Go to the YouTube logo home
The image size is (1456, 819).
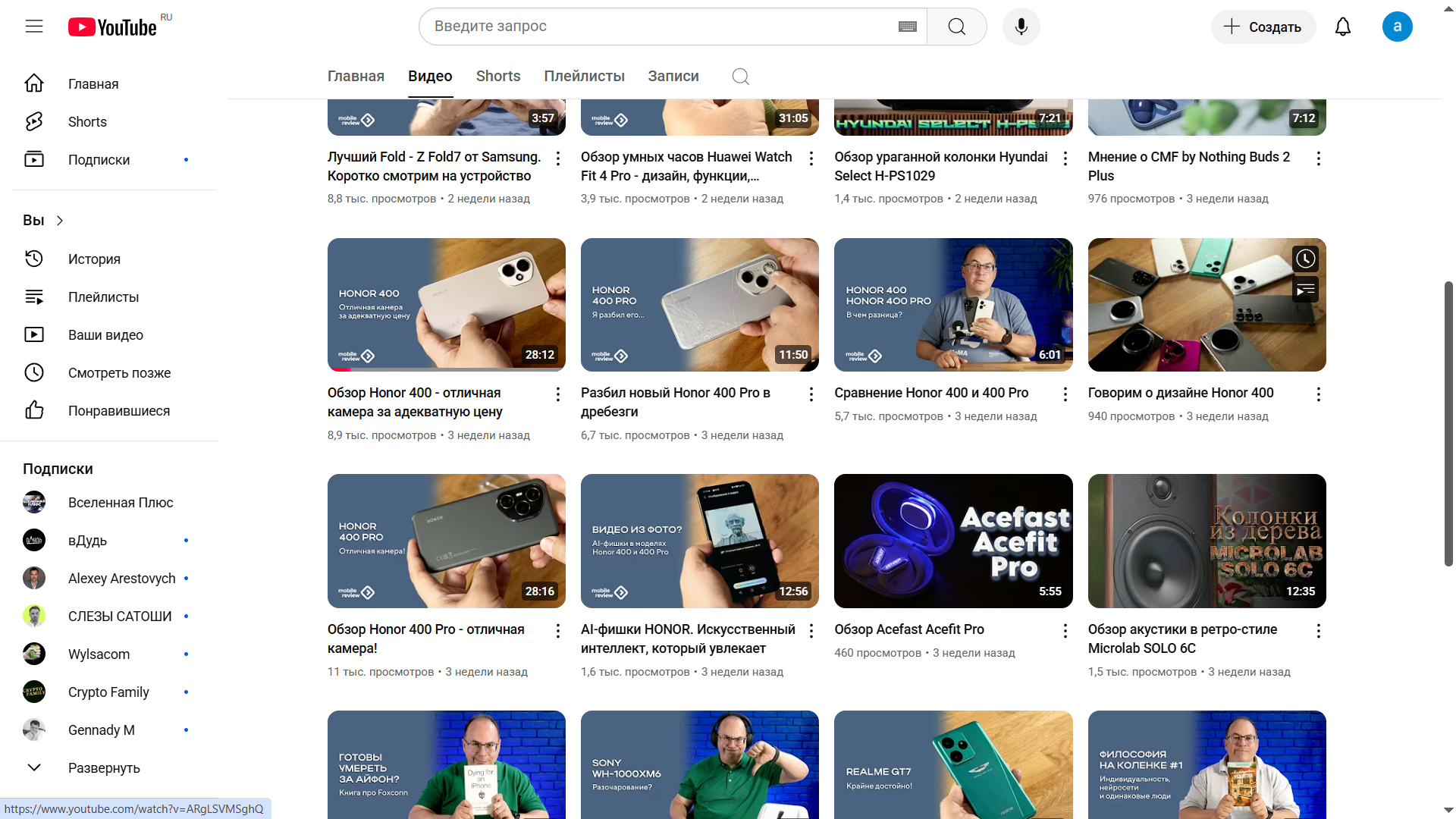[112, 27]
